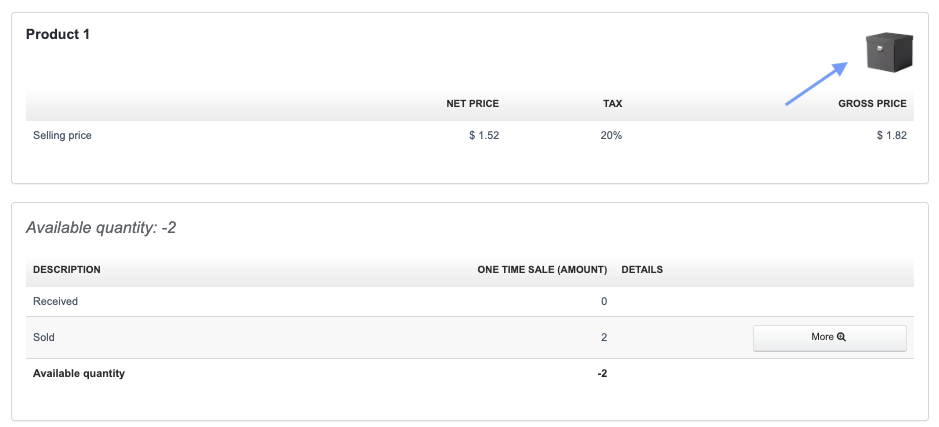The image size is (939, 427).
Task: Select the Sold row label
Action: tap(45, 337)
